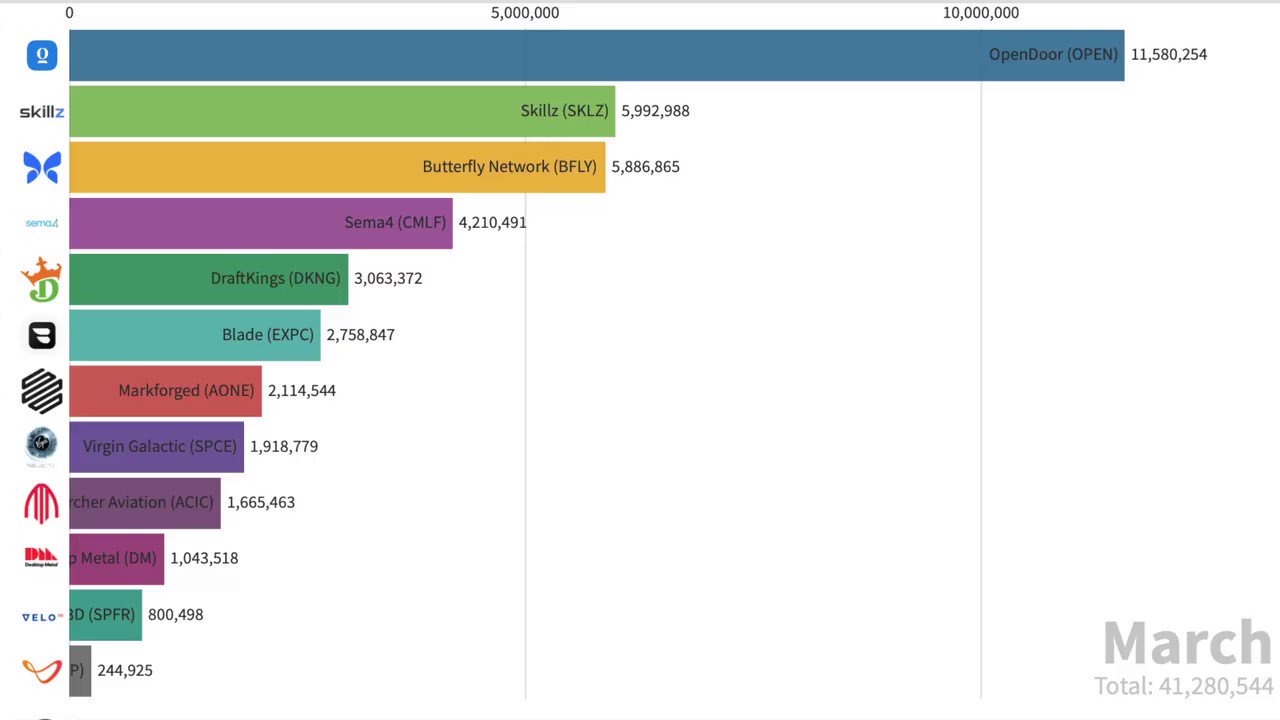
Task: Click the 2,114,544 value label
Action: [x=302, y=391]
